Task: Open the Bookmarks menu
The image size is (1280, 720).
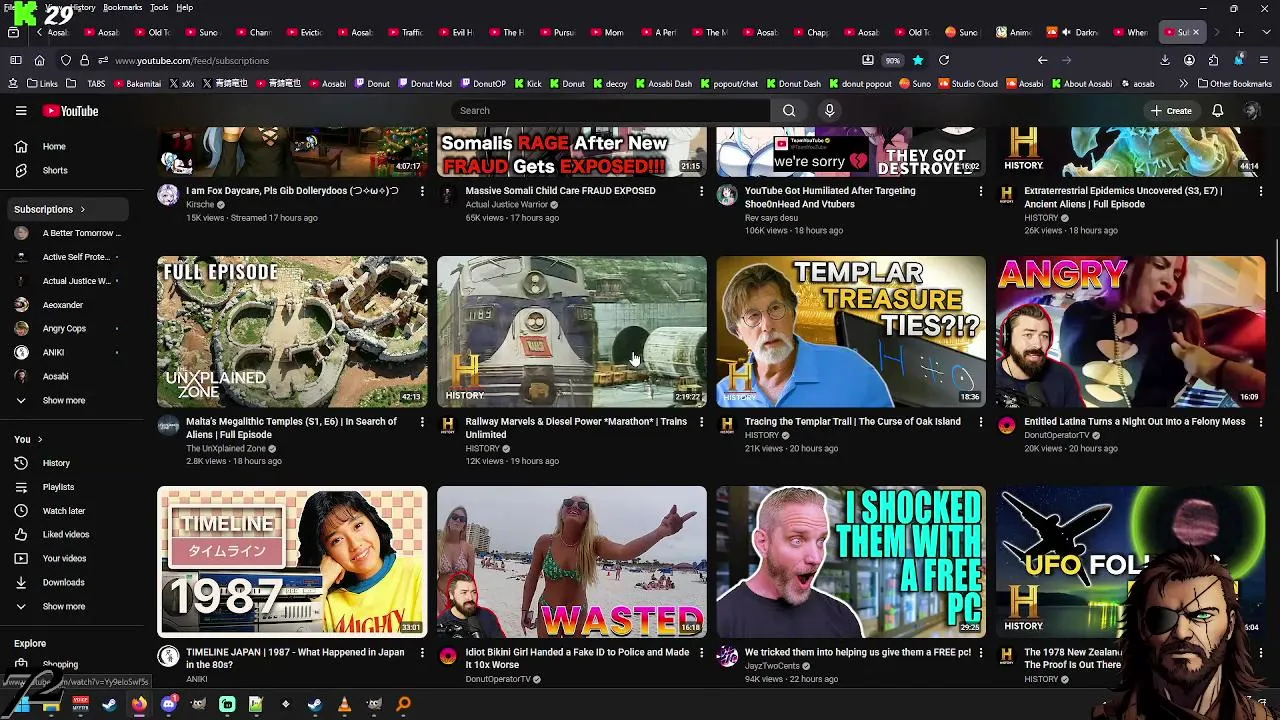Action: 123,7
